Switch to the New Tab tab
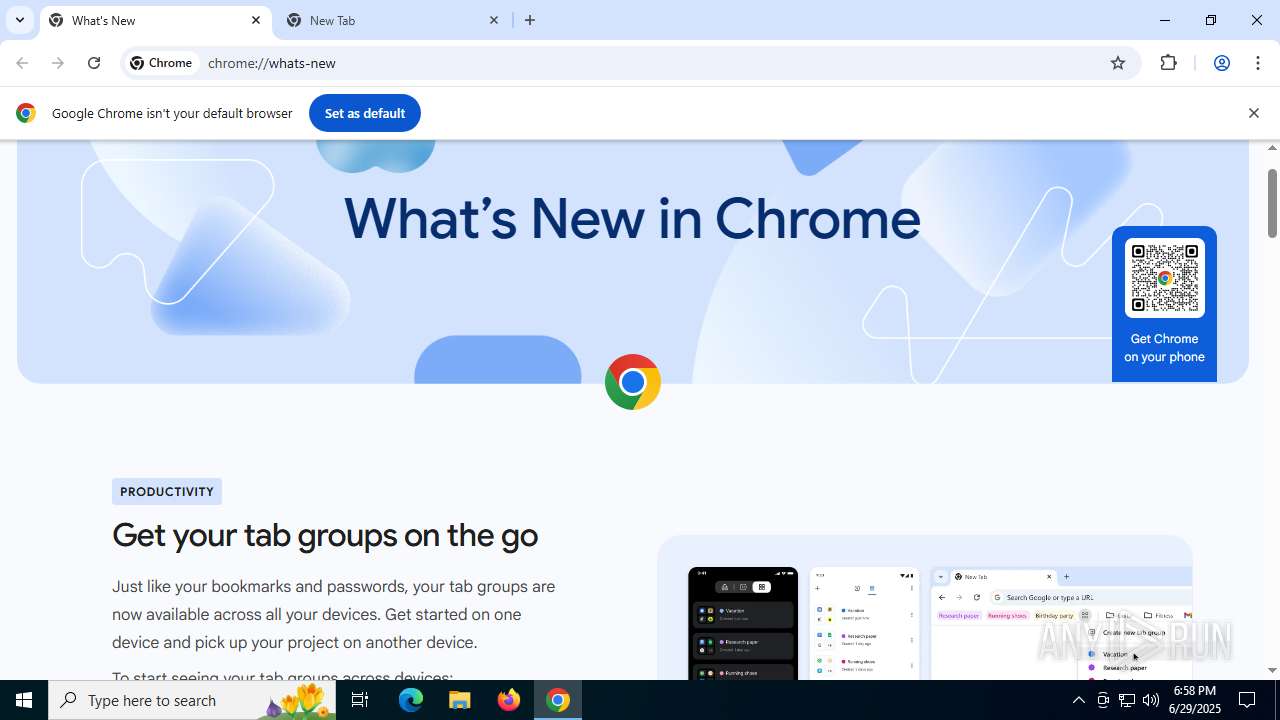The width and height of the screenshot is (1280, 720). 394,20
